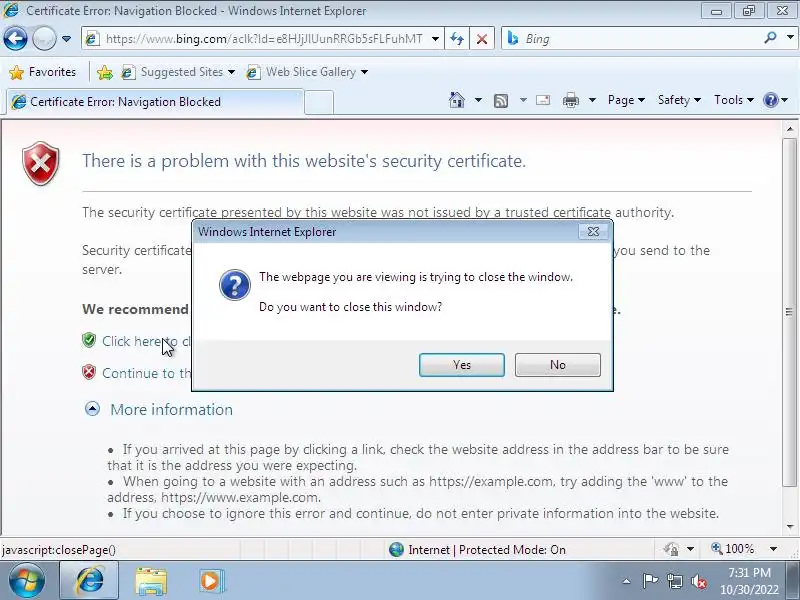Click the Help question mark icon
Viewport: 800px width, 600px height.
point(770,100)
